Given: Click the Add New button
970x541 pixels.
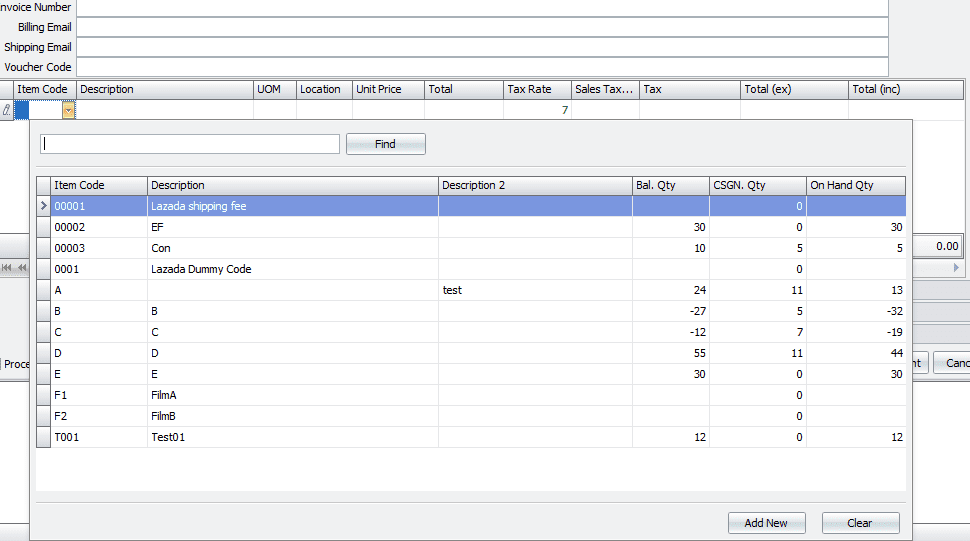Looking at the screenshot, I should click(x=765, y=523).
